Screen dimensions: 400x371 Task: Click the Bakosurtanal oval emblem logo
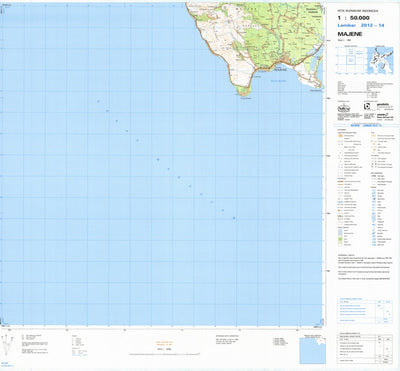343,108
